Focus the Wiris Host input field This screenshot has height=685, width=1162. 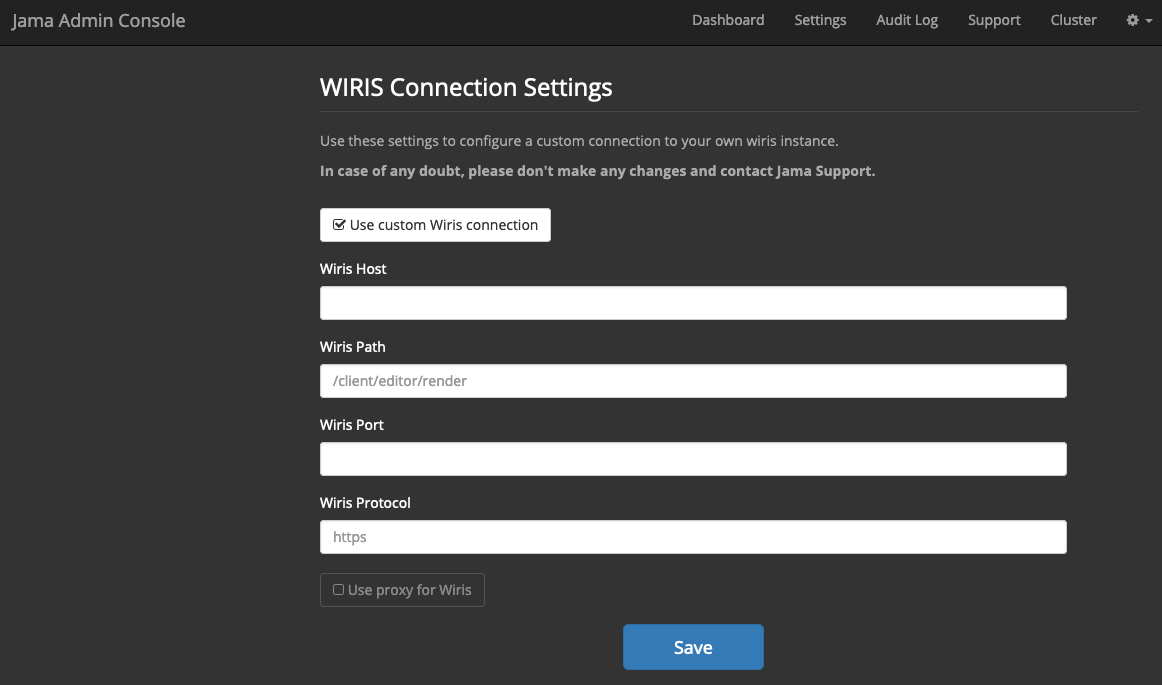(x=693, y=303)
